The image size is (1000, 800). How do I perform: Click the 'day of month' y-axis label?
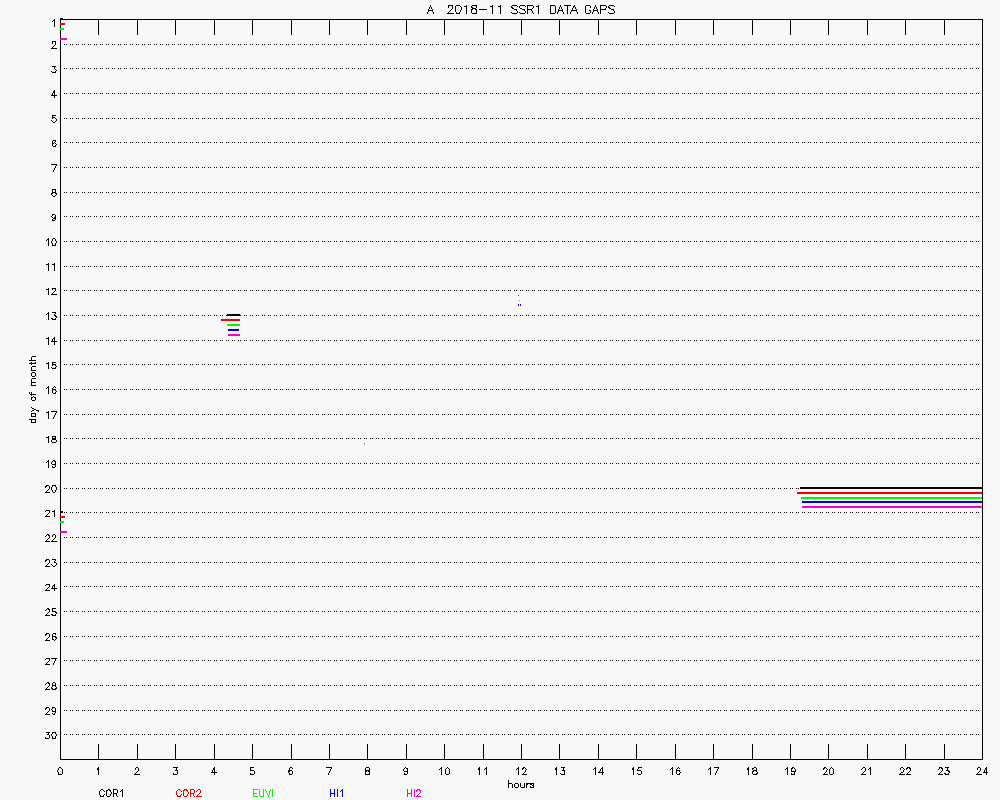[33, 389]
